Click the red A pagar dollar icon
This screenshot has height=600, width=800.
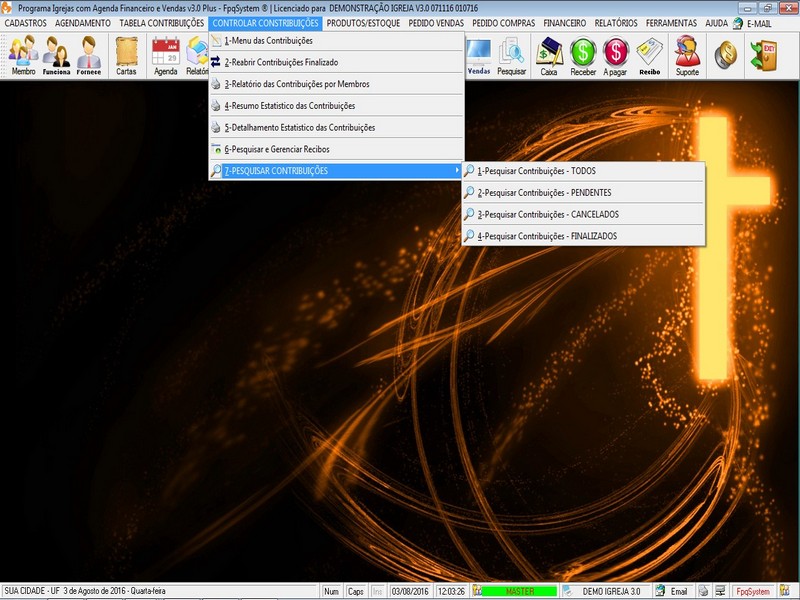pyautogui.click(x=615, y=55)
